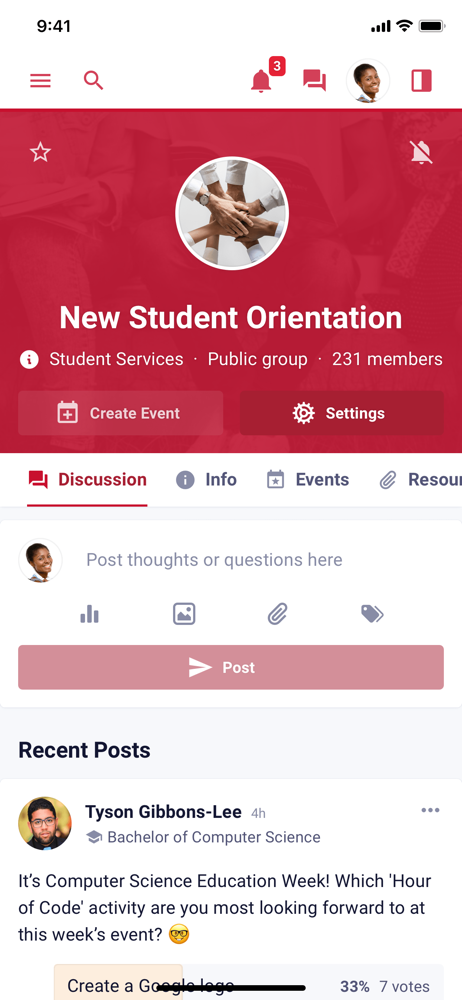Open the hamburger navigation menu

pos(40,81)
